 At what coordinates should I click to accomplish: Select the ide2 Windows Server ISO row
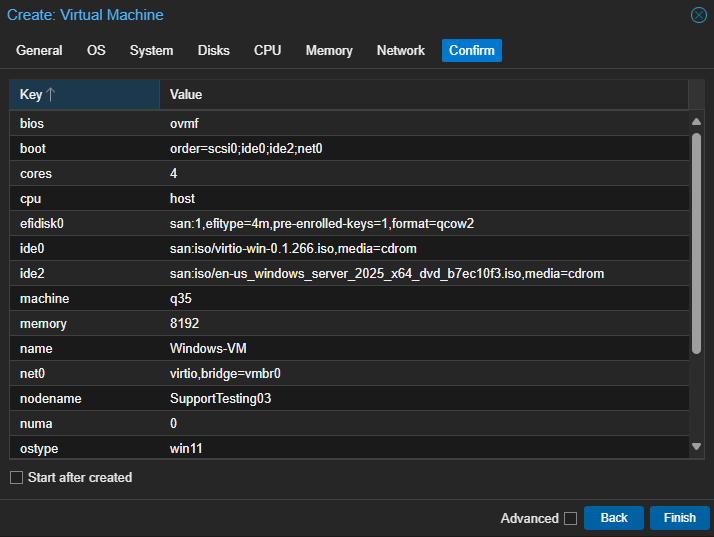(x=349, y=273)
